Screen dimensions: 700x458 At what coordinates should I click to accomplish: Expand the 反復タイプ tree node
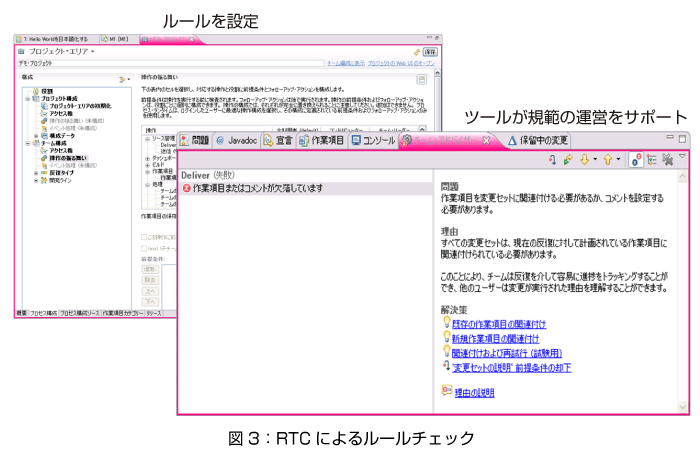pyautogui.click(x=36, y=173)
